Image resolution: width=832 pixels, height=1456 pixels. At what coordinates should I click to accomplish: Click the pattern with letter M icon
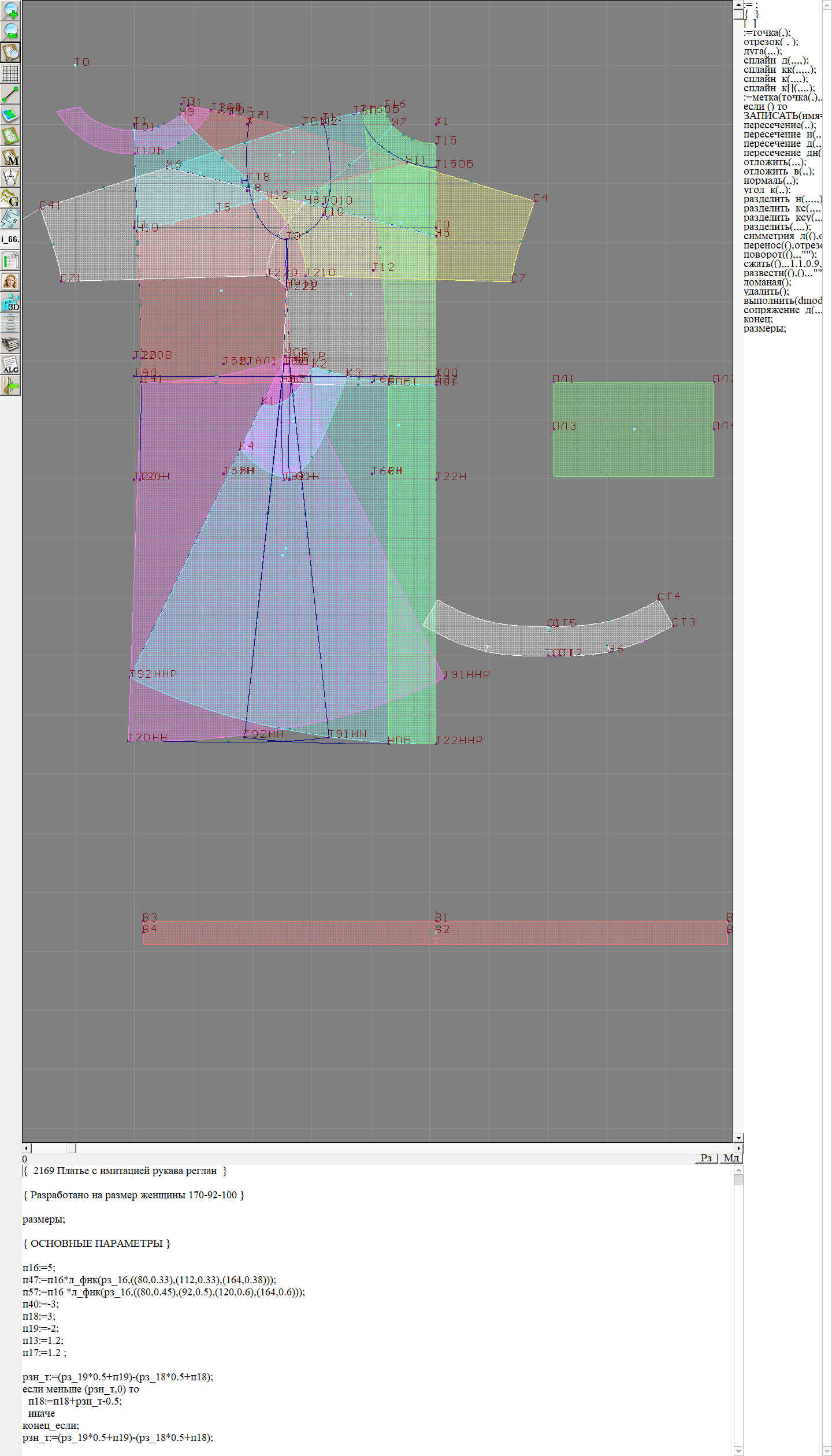(10, 157)
